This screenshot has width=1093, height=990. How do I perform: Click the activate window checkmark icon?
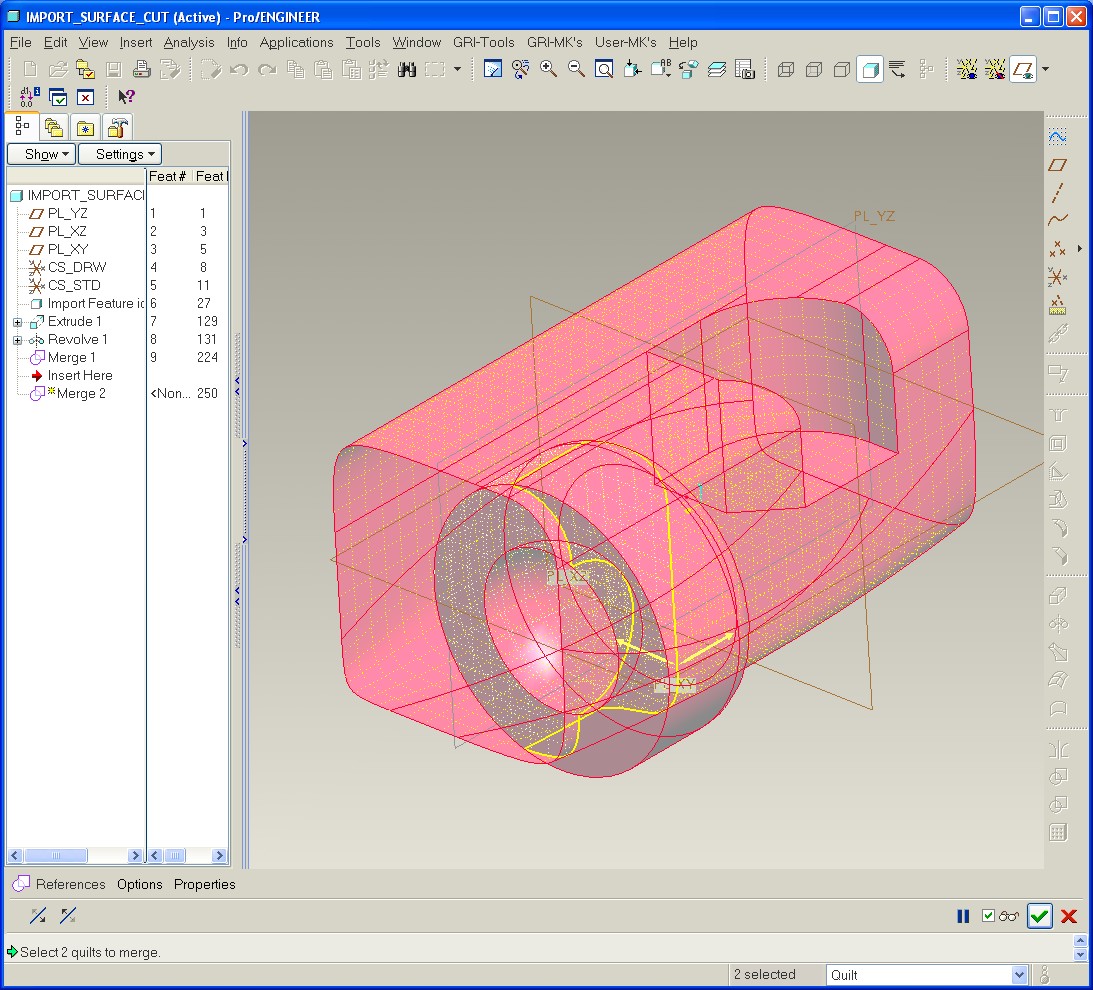coord(58,97)
